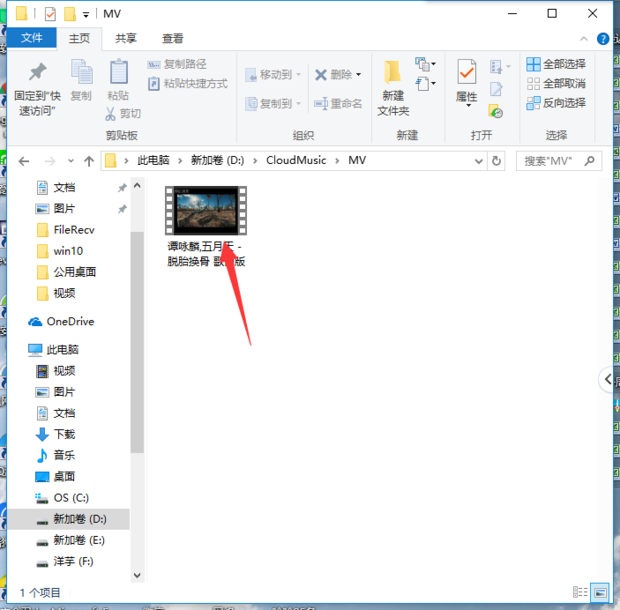The height and width of the screenshot is (610, 620).
Task: Click the search magnifier icon
Action: coord(589,161)
